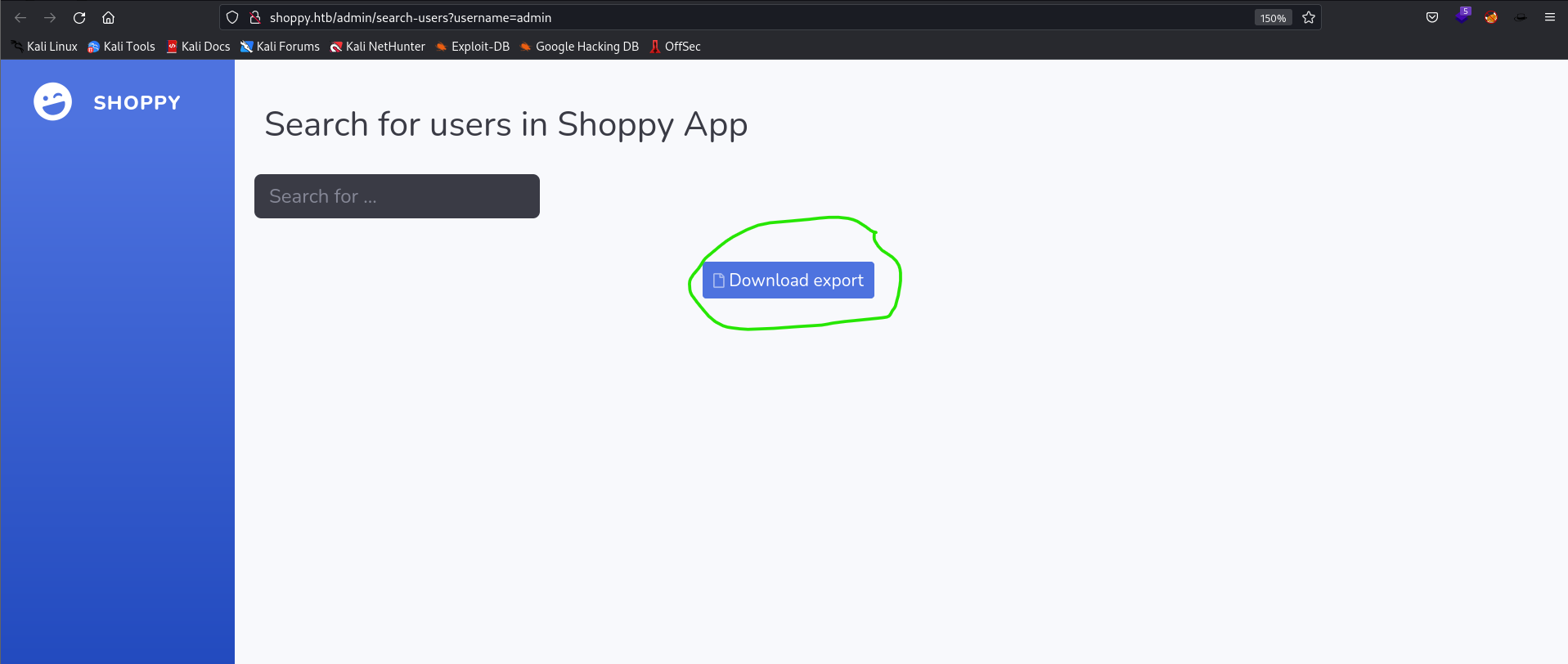
Task: Open the crossed-out fox extension icon
Action: coord(1491,17)
